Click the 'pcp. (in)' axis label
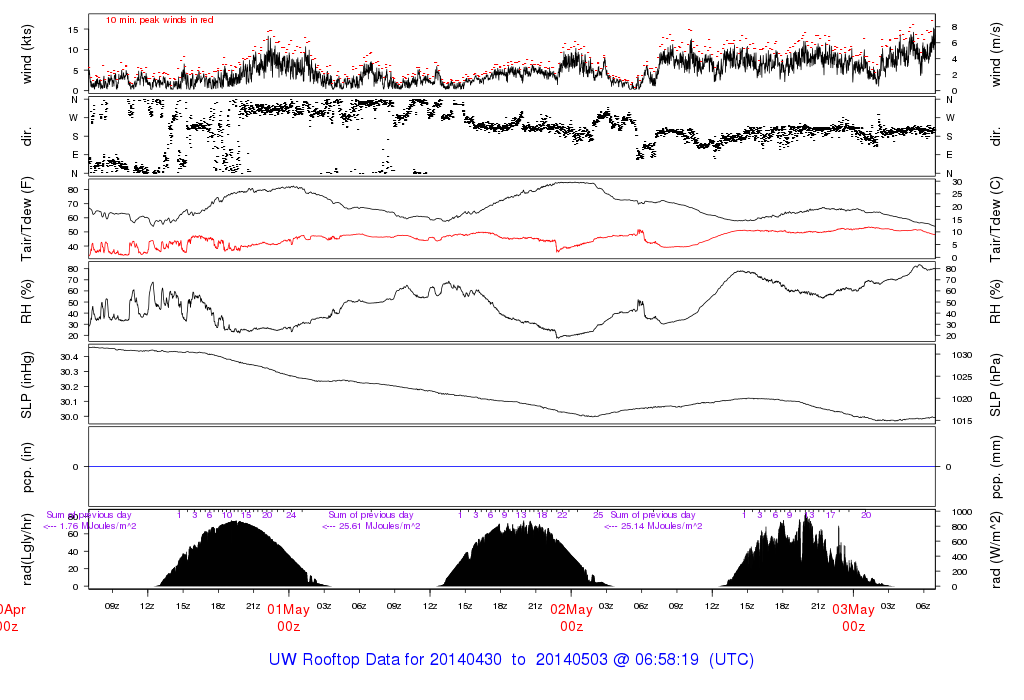 click(x=26, y=467)
